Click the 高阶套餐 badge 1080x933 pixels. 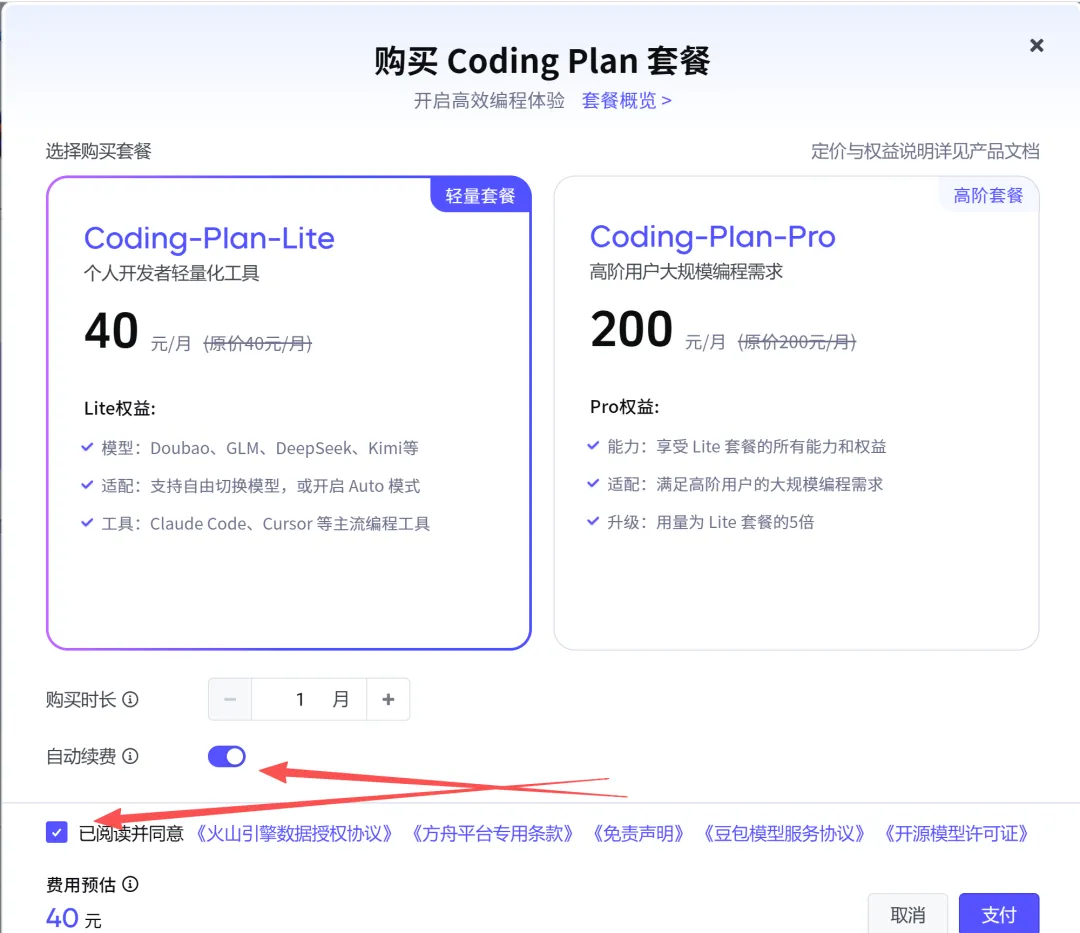988,196
